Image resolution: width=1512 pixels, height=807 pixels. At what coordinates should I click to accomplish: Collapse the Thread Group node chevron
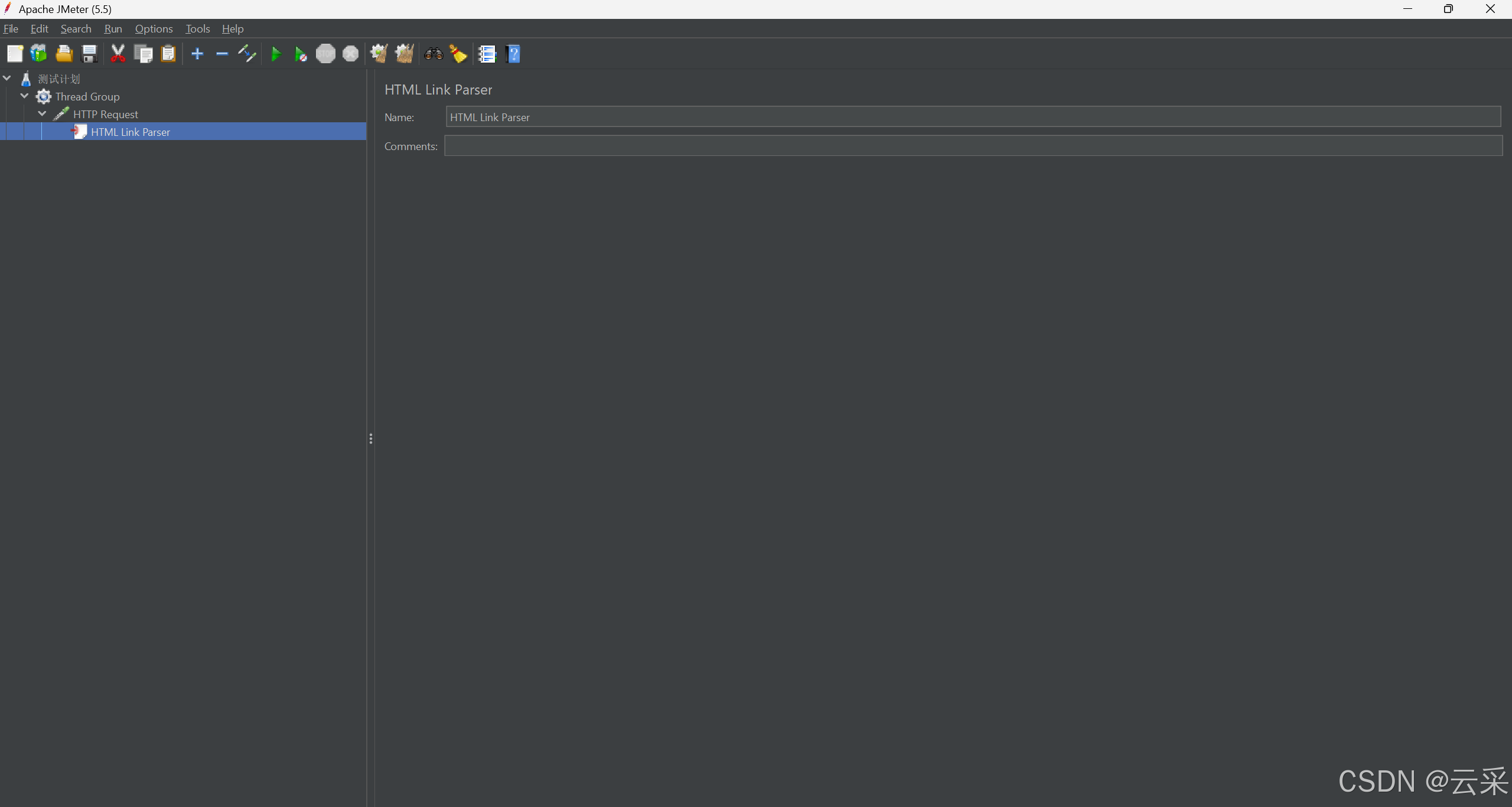pos(25,96)
